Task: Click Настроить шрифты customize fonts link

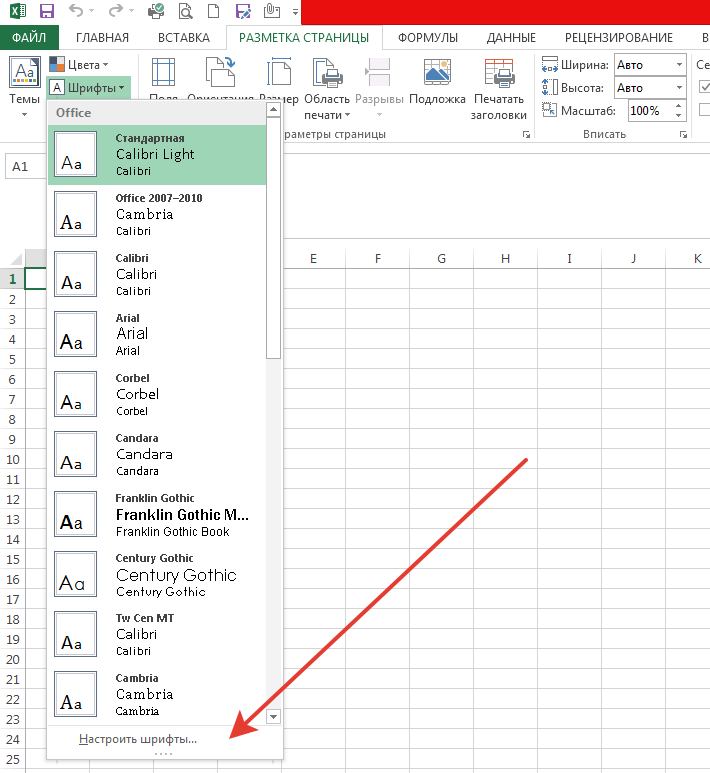Action: click(x=138, y=739)
